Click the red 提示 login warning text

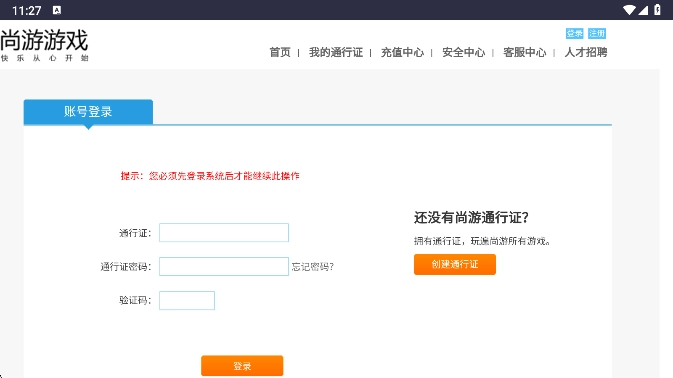[x=210, y=176]
